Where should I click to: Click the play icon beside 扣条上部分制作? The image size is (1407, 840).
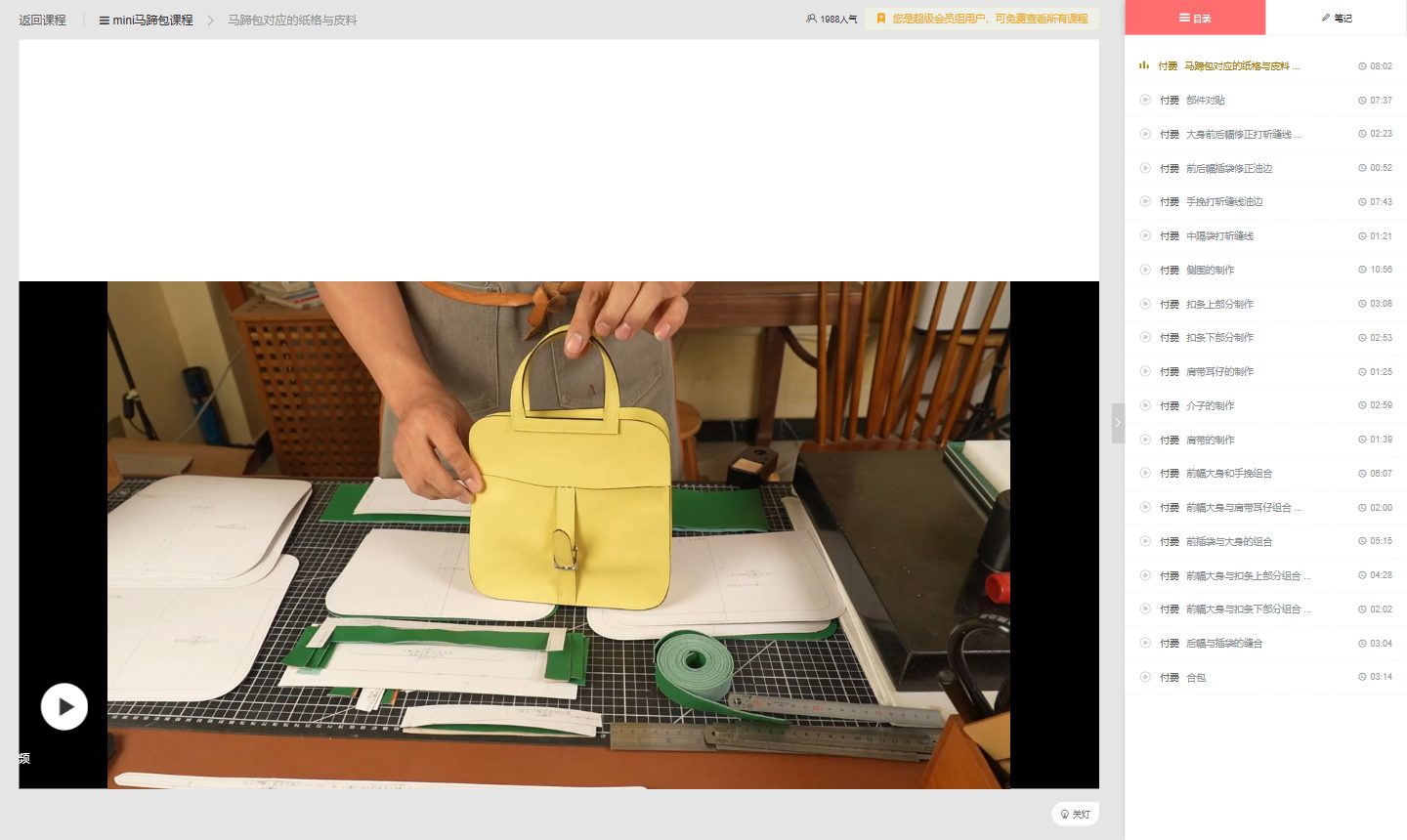tap(1145, 304)
